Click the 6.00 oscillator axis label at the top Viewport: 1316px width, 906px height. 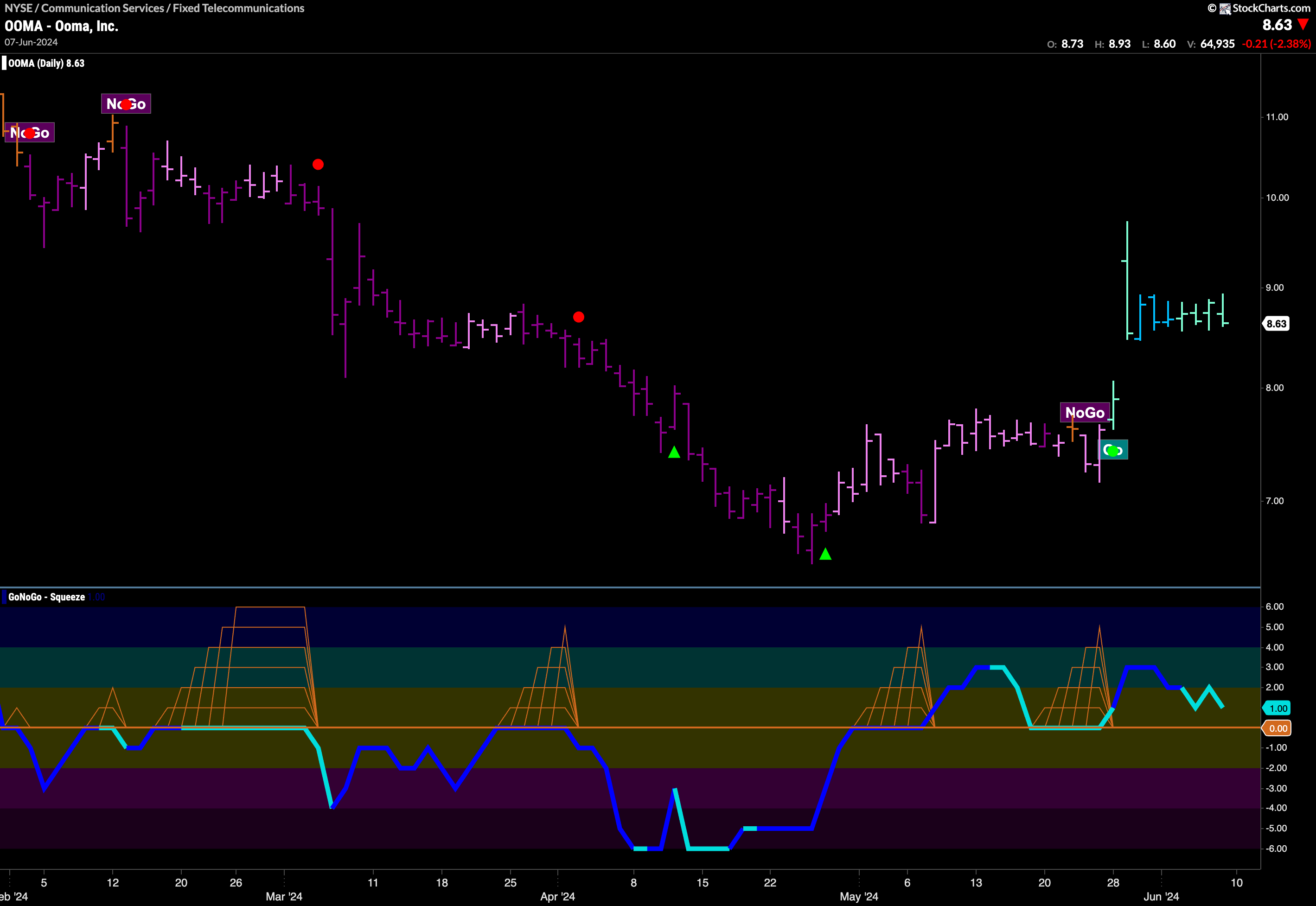point(1275,607)
